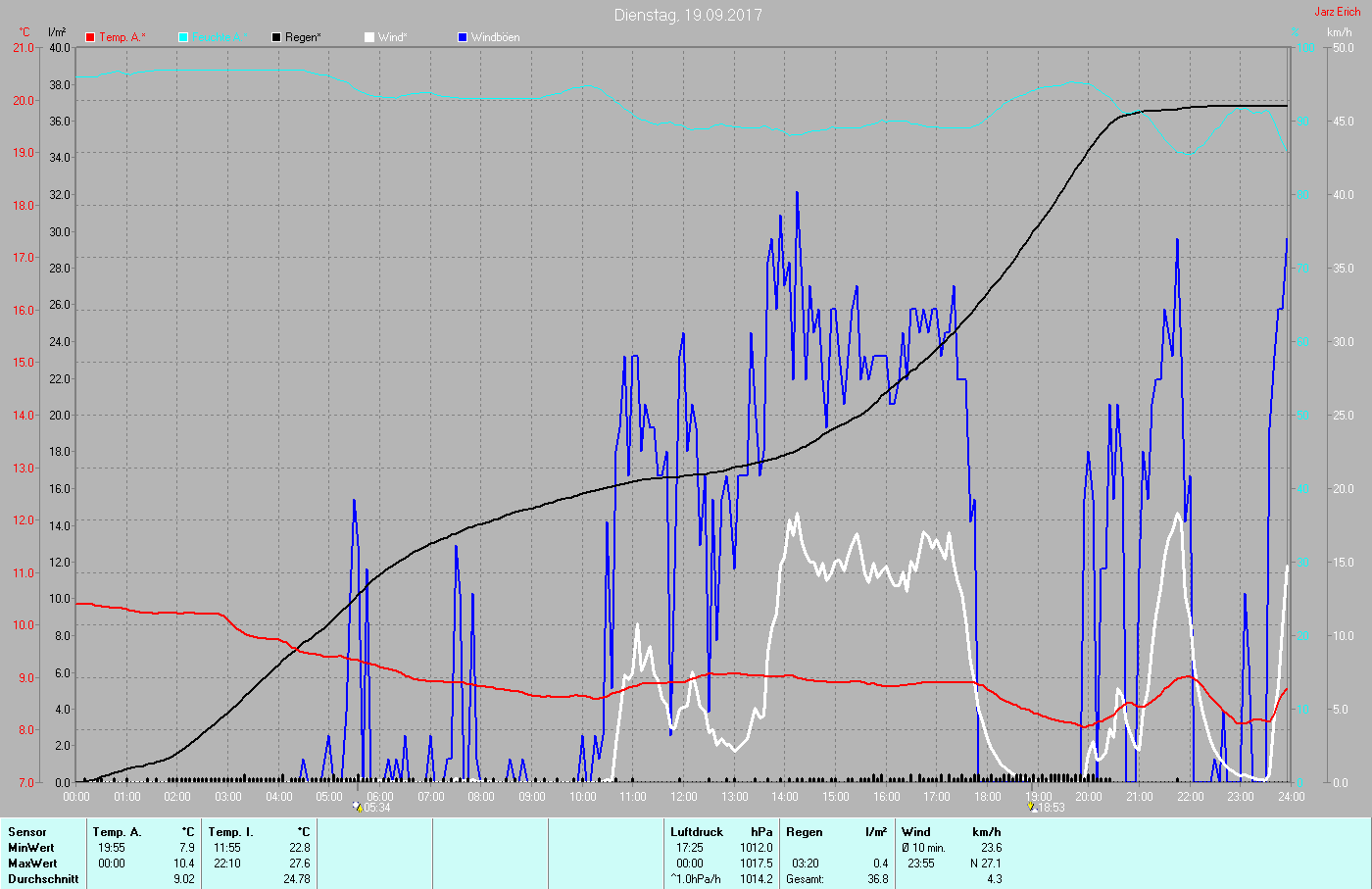1372x889 pixels.
Task: Click the Regen column header in table
Action: tap(805, 832)
